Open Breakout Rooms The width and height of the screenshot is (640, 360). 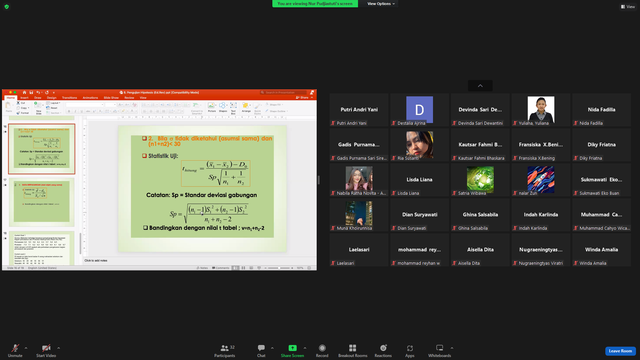[352, 350]
